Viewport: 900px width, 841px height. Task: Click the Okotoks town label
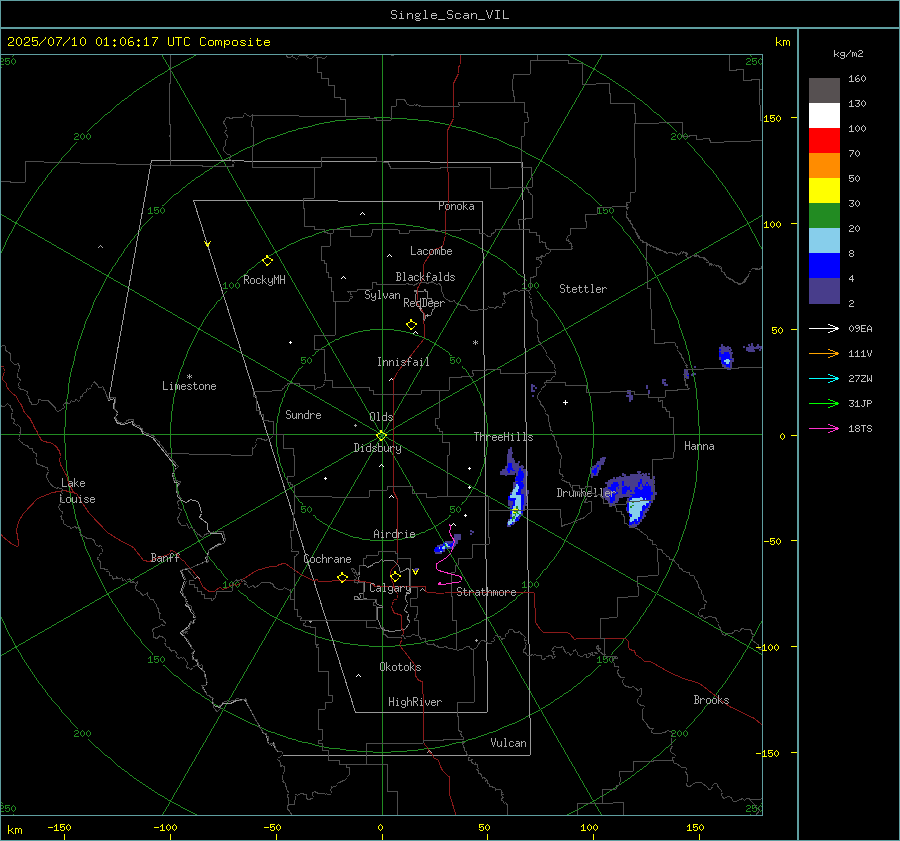(x=400, y=667)
